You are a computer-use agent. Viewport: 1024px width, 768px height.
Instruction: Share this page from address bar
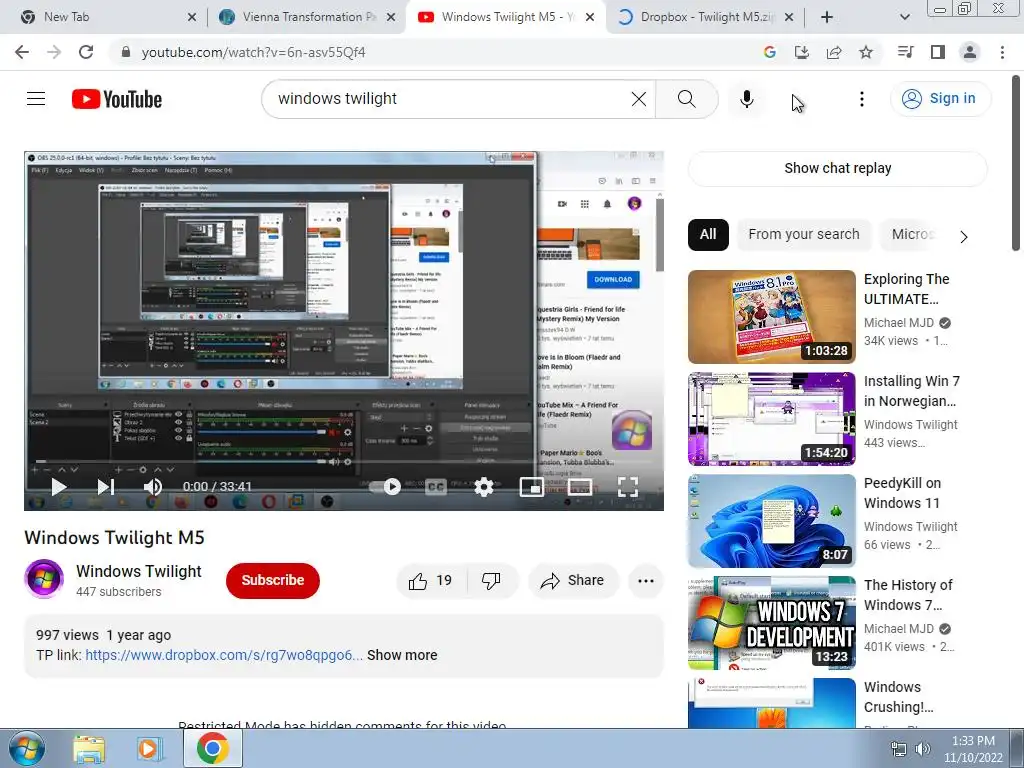(834, 52)
